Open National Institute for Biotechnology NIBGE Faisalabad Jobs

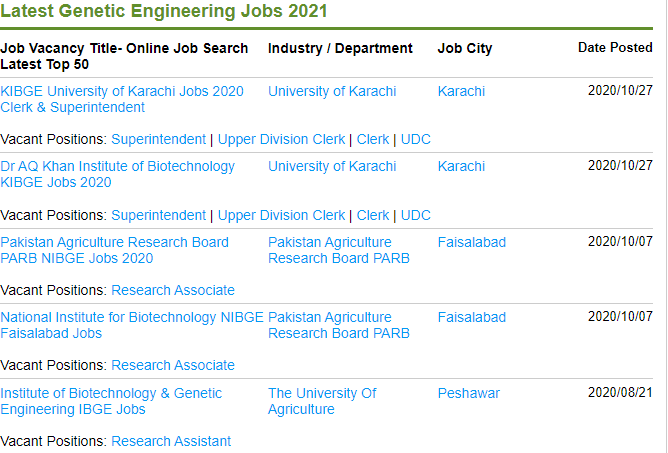[x=132, y=325]
